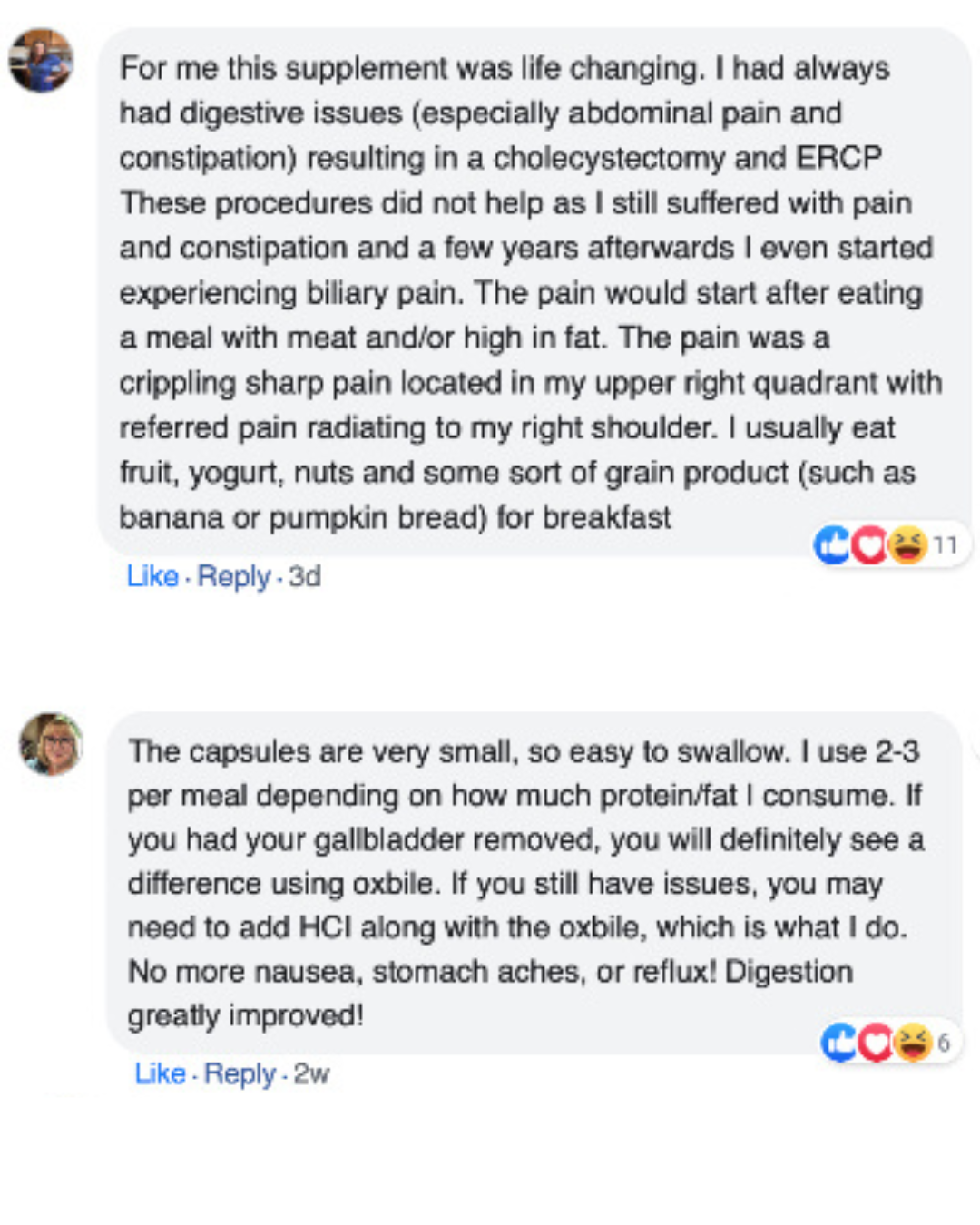This screenshot has height=1225, width=980.
Task: Reply to the comment posted 3d ago
Action: click(233, 576)
